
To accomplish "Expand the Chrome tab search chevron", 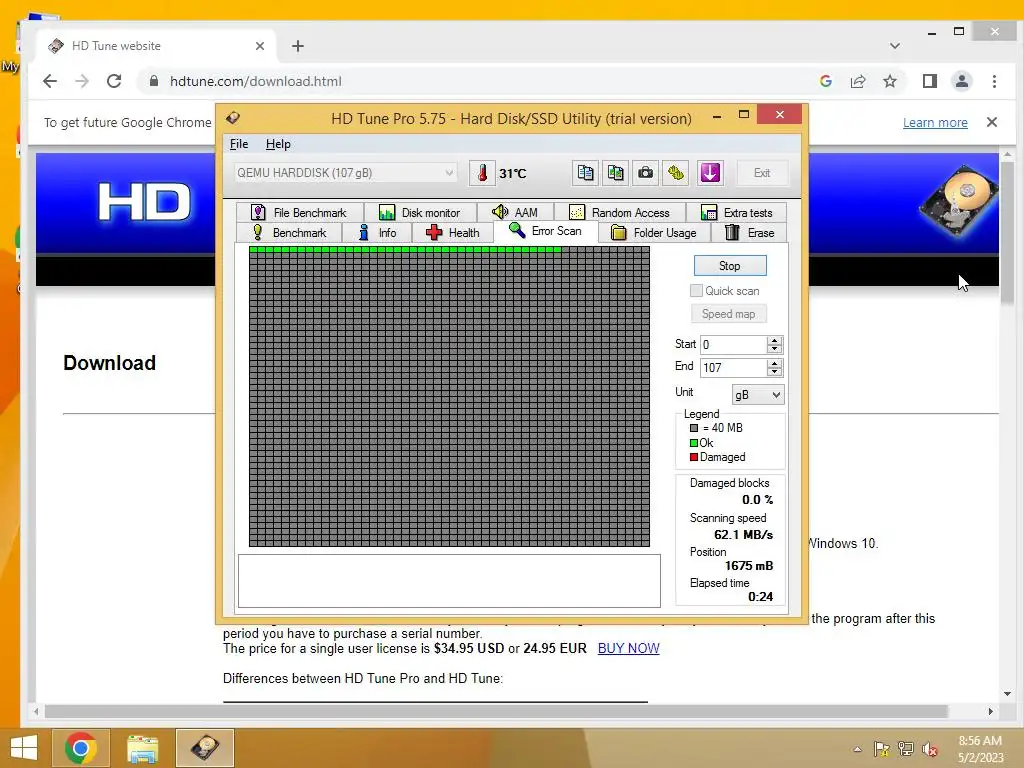I will point(895,46).
